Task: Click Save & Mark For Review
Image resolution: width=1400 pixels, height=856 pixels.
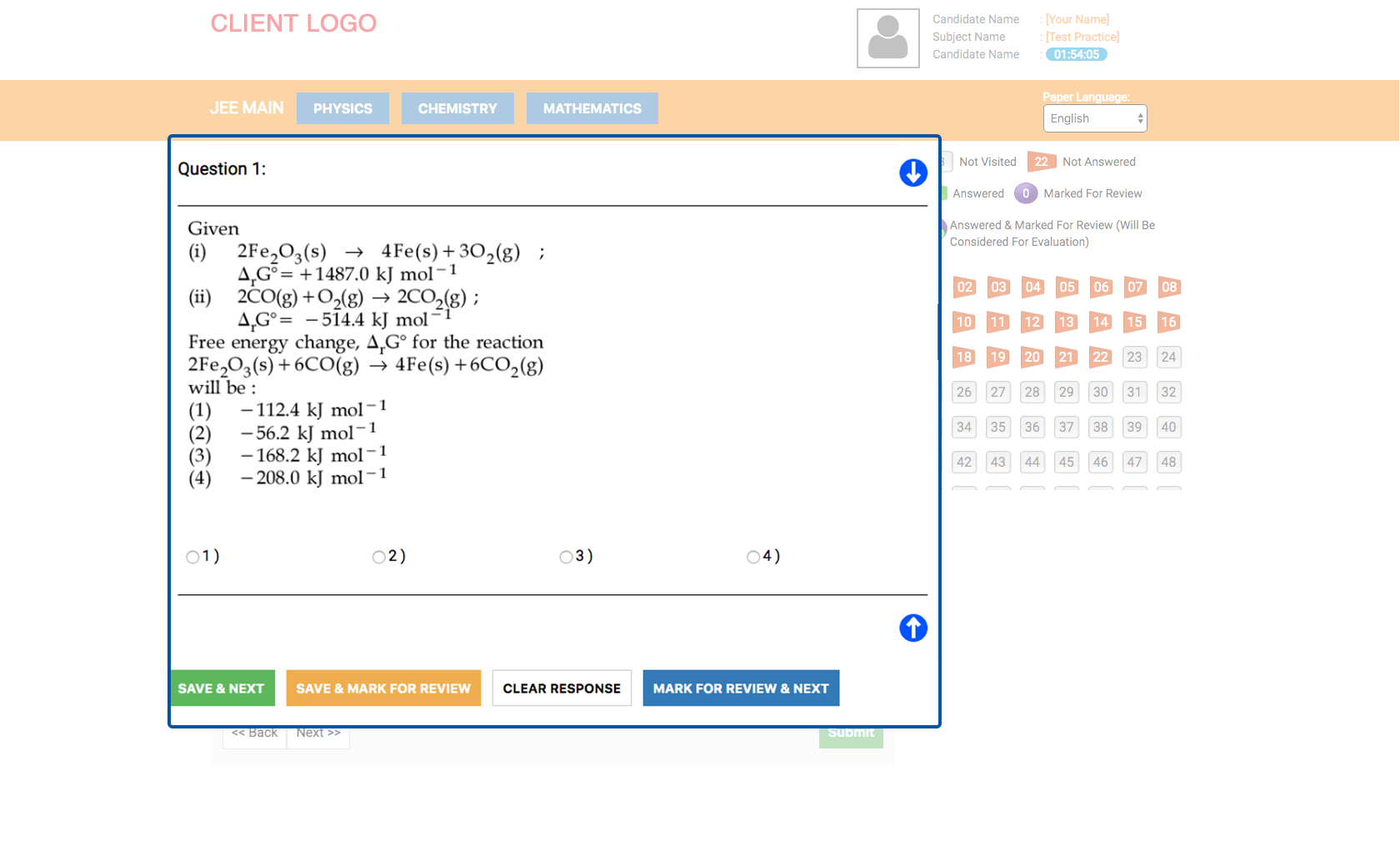Action: 383,688
